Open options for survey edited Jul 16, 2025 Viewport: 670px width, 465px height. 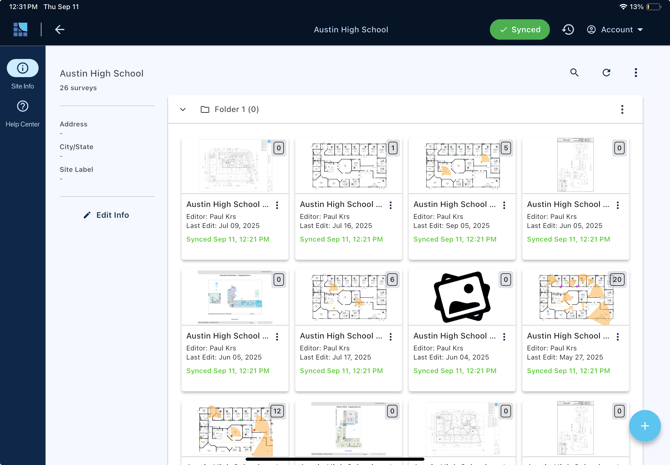click(391, 205)
